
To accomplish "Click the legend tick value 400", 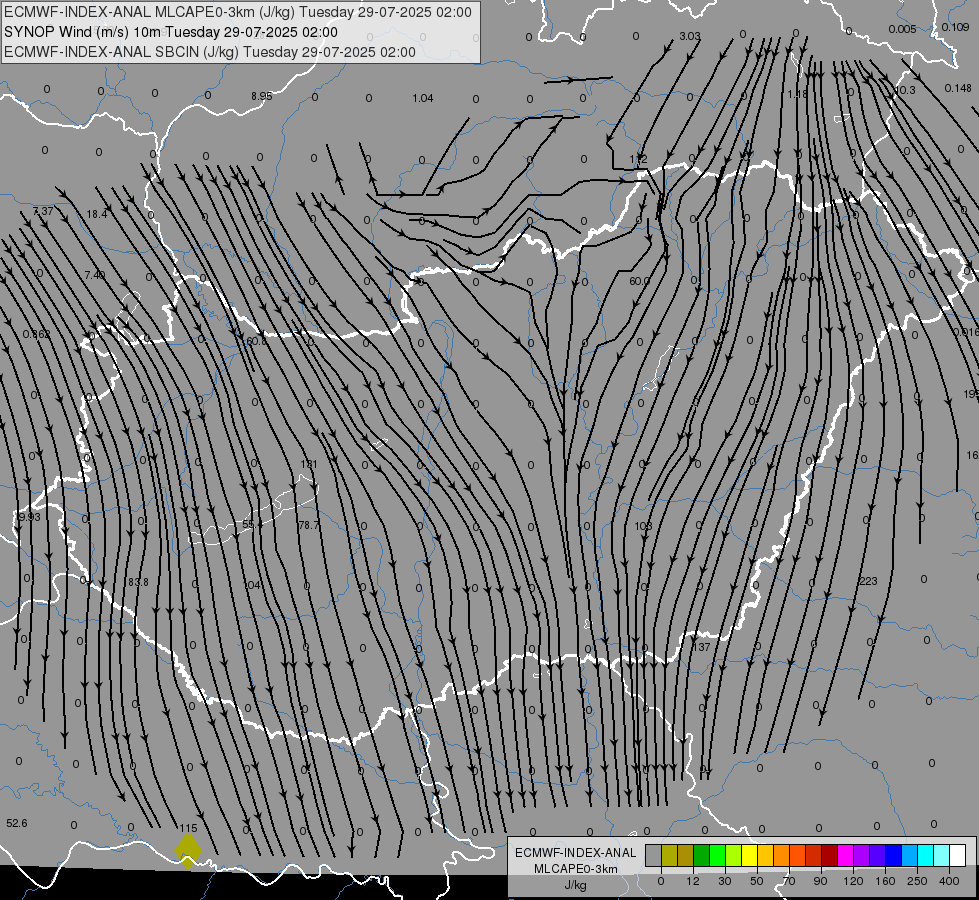I will point(949,881).
